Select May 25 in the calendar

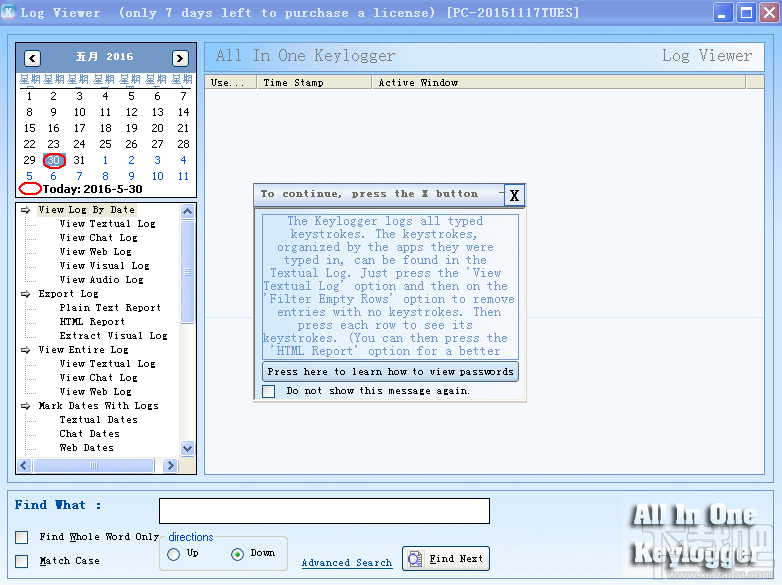click(105, 144)
